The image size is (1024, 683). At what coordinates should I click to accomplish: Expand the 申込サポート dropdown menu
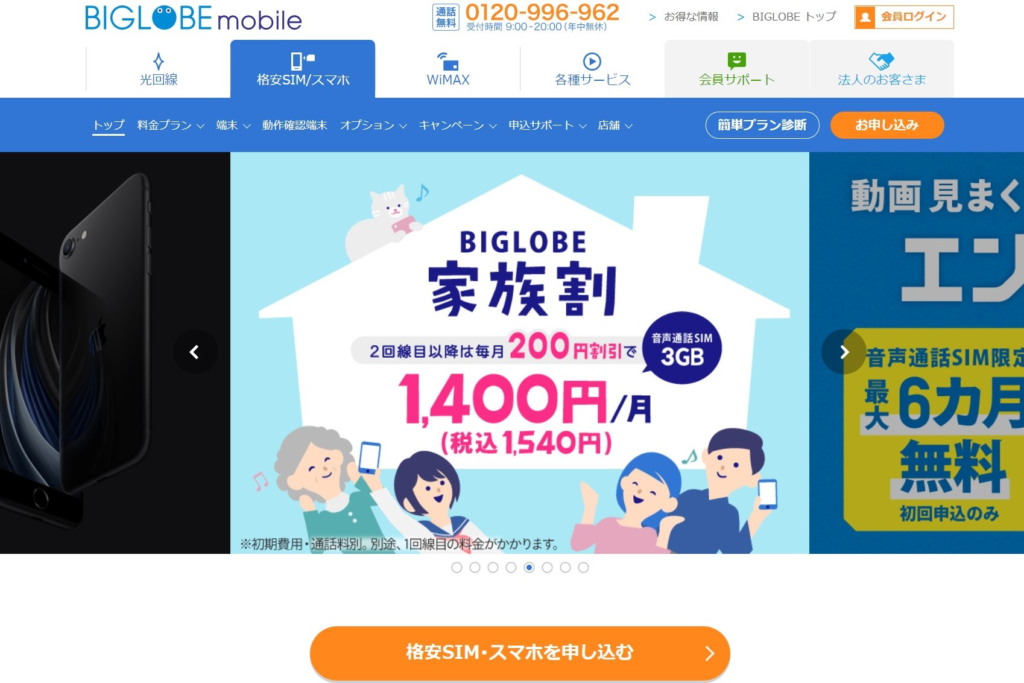547,125
